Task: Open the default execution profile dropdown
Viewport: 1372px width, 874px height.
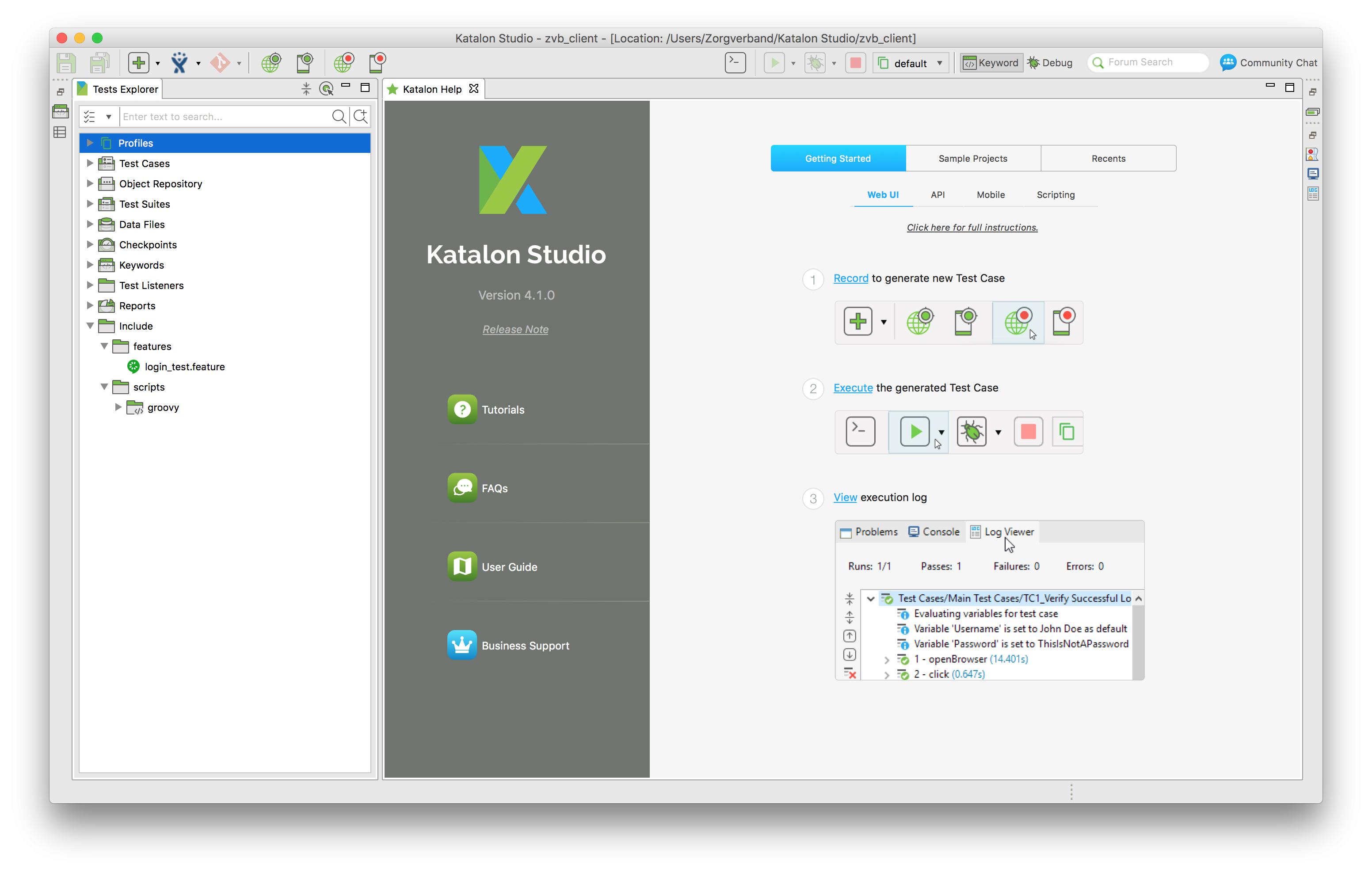Action: pyautogui.click(x=911, y=63)
